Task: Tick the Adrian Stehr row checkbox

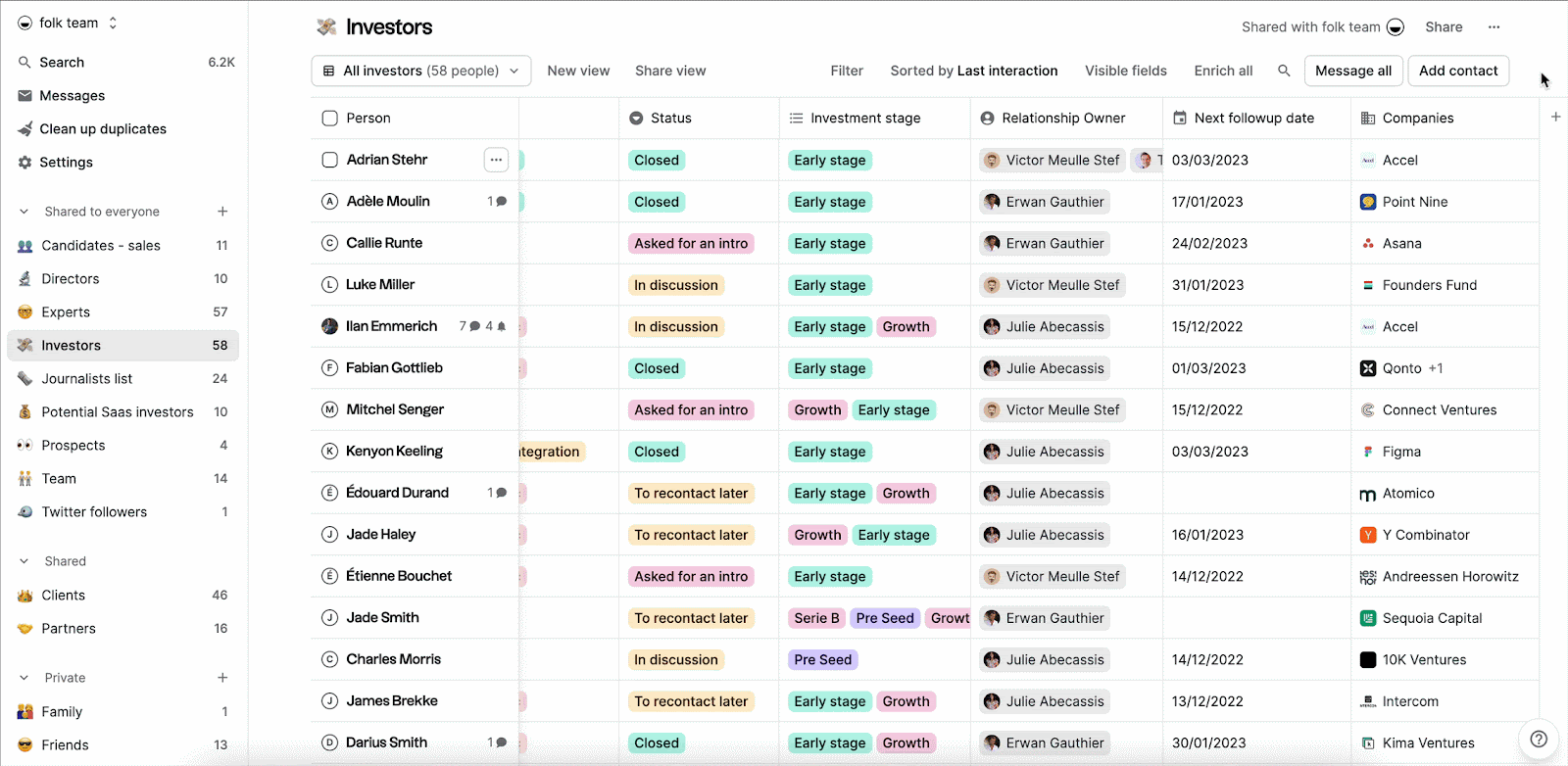Action: click(330, 160)
